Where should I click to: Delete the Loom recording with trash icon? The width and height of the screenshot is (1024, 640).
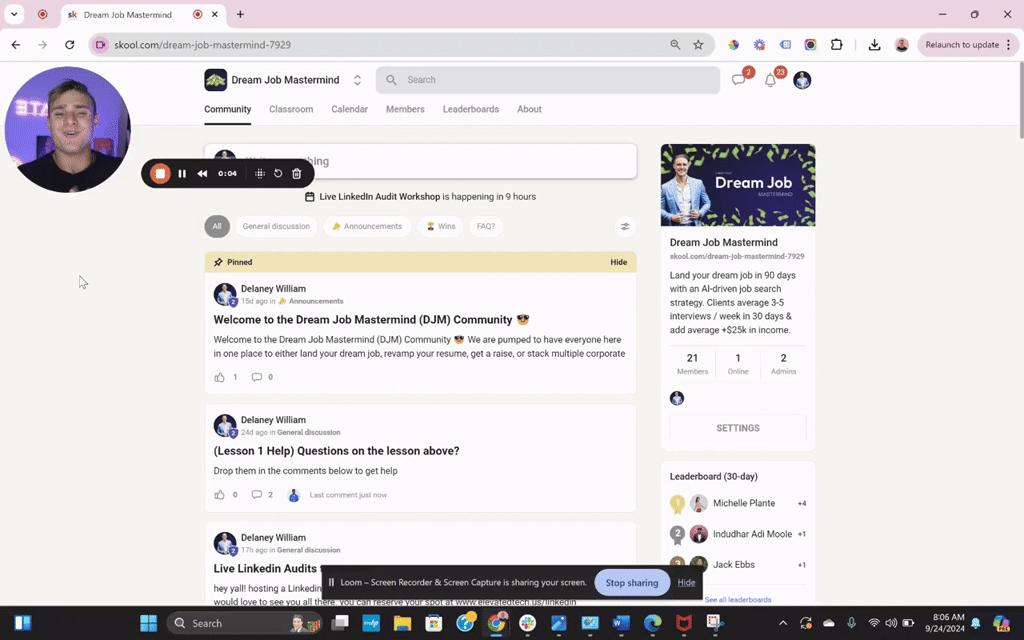(296, 173)
